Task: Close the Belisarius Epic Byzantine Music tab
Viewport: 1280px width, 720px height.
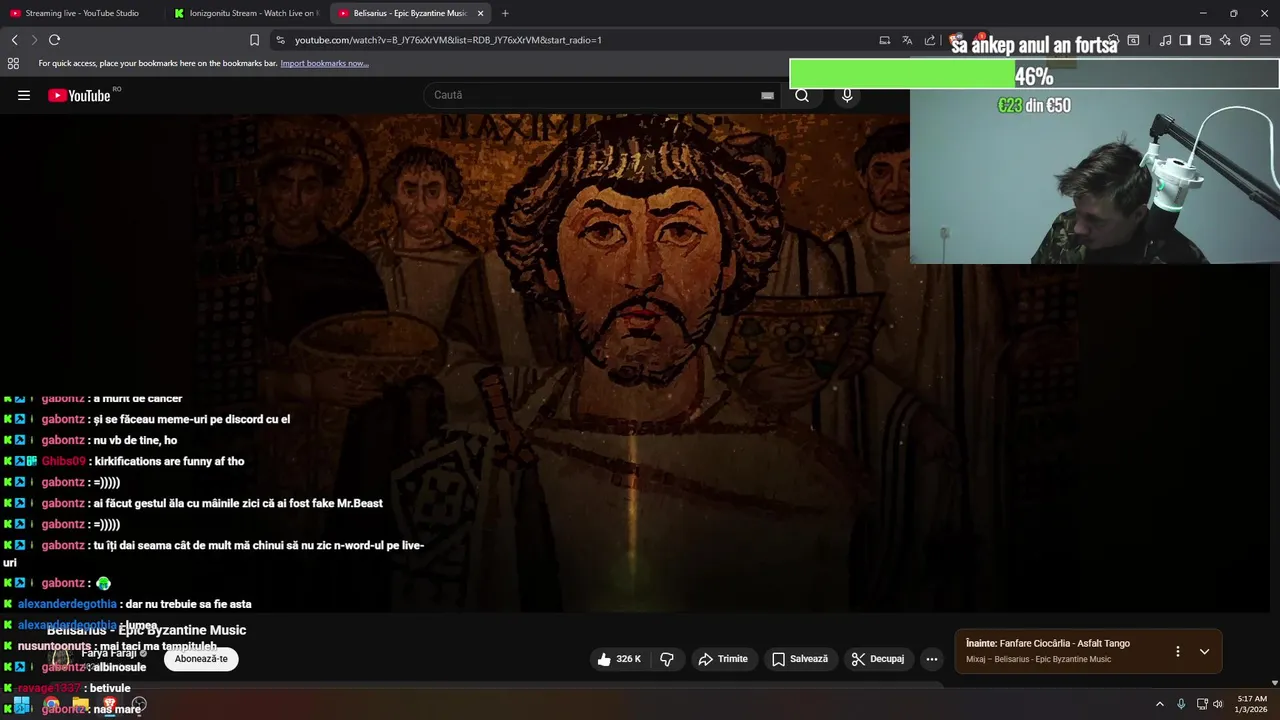Action: pos(480,13)
